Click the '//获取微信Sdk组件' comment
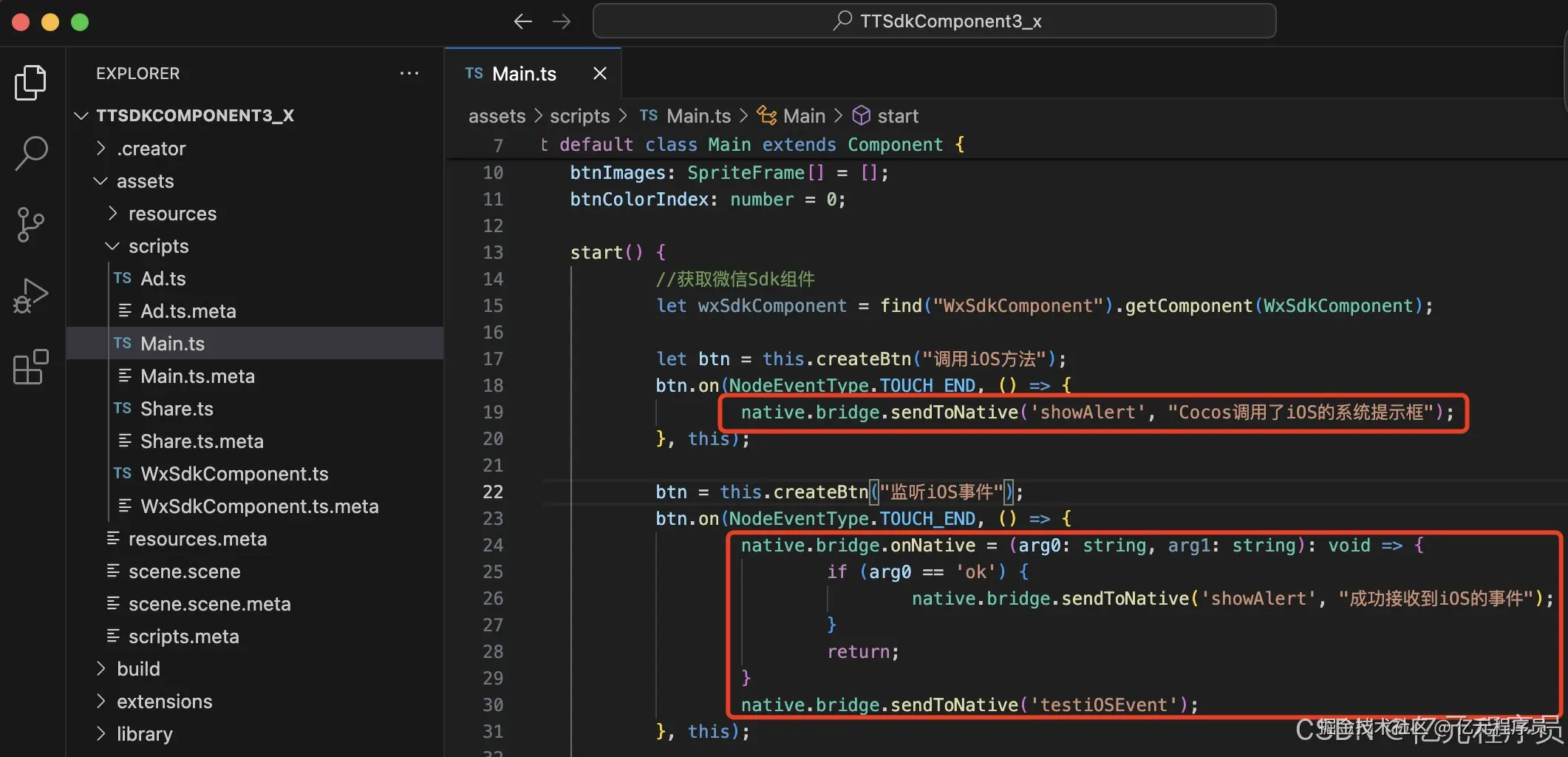The width and height of the screenshot is (1568, 757). click(x=735, y=279)
